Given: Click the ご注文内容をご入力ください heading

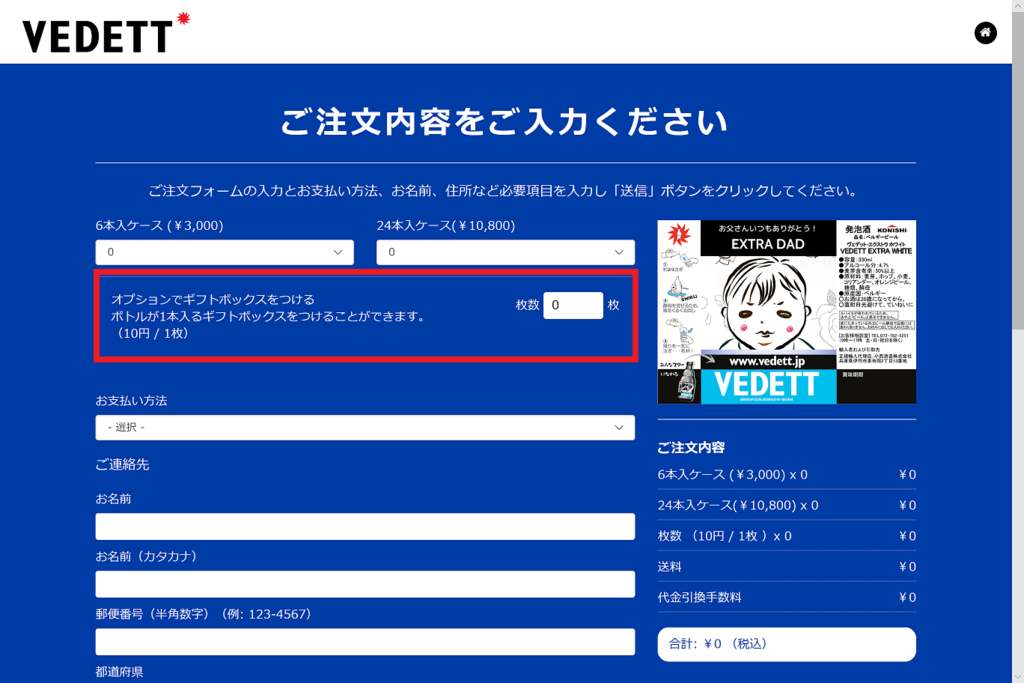Looking at the screenshot, I should click(505, 122).
